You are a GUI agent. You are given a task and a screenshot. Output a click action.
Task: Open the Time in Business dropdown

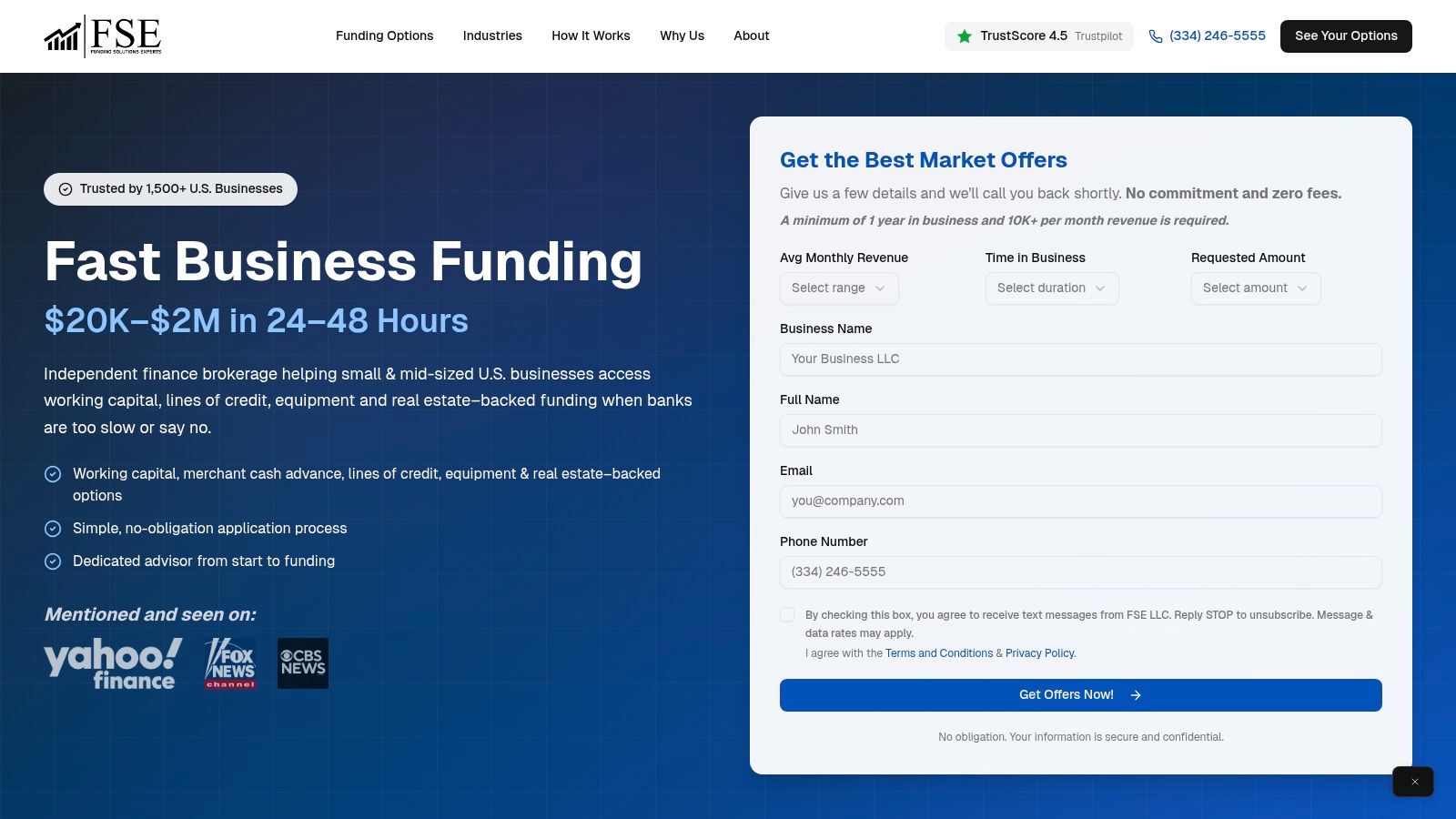click(x=1051, y=288)
